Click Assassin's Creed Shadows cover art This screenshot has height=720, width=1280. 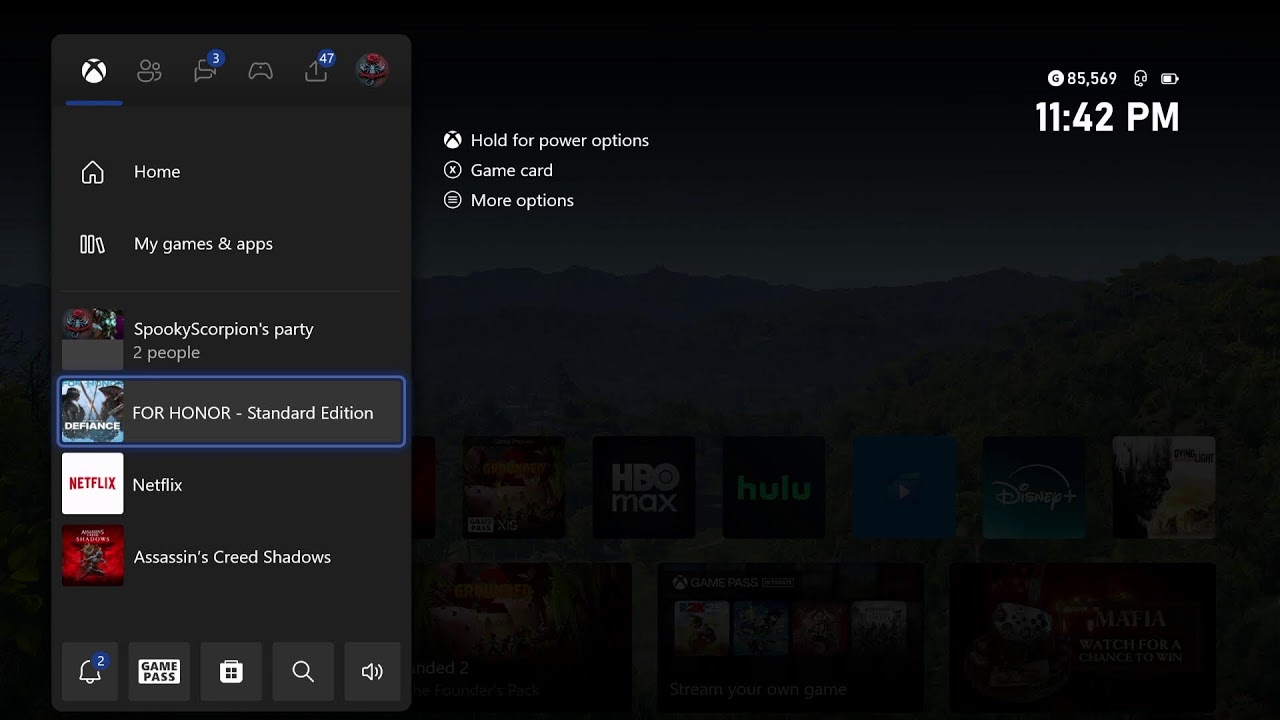[x=93, y=556]
